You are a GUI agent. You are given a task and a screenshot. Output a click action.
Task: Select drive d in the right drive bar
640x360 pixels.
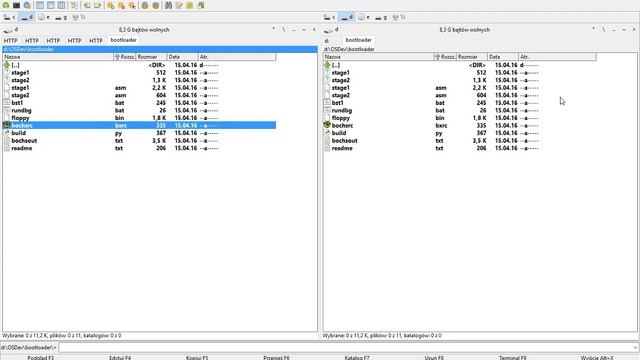[347, 17]
